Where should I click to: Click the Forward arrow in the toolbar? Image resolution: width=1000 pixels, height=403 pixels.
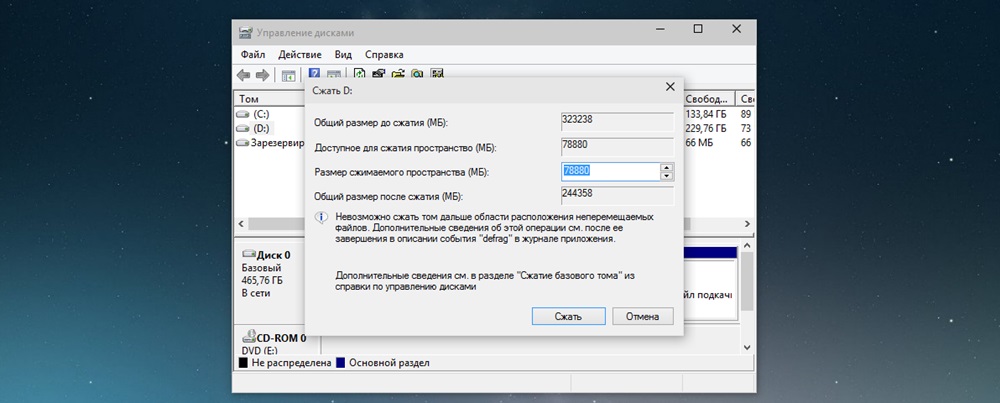point(262,75)
